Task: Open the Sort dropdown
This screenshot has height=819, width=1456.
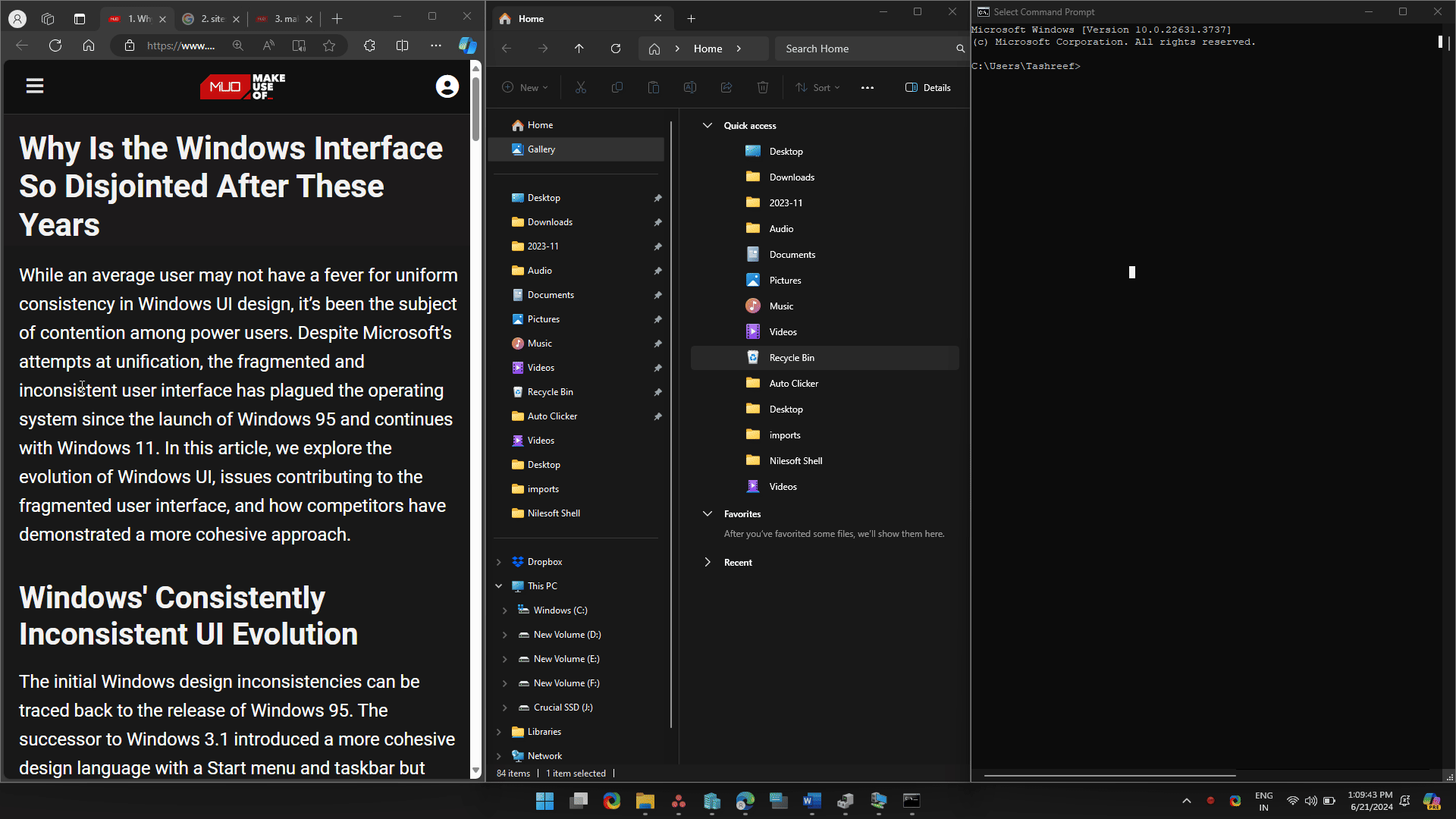Action: point(817,87)
